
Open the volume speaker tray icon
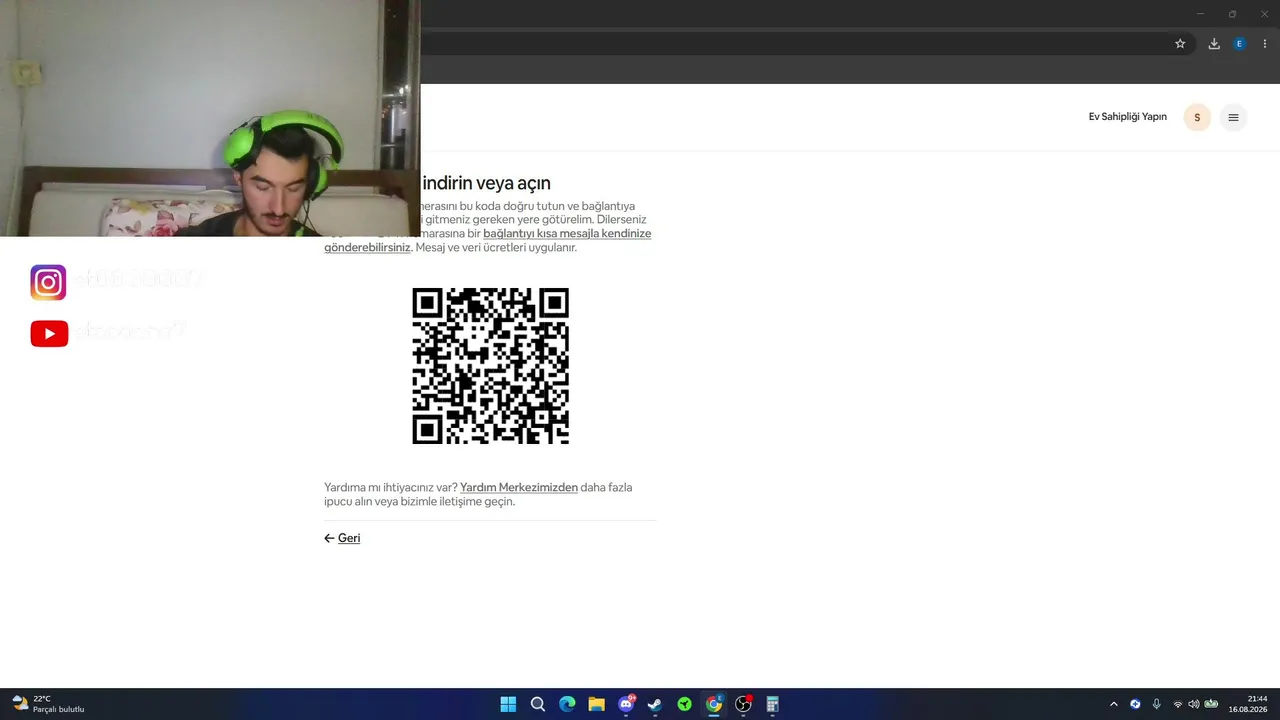[1193, 704]
